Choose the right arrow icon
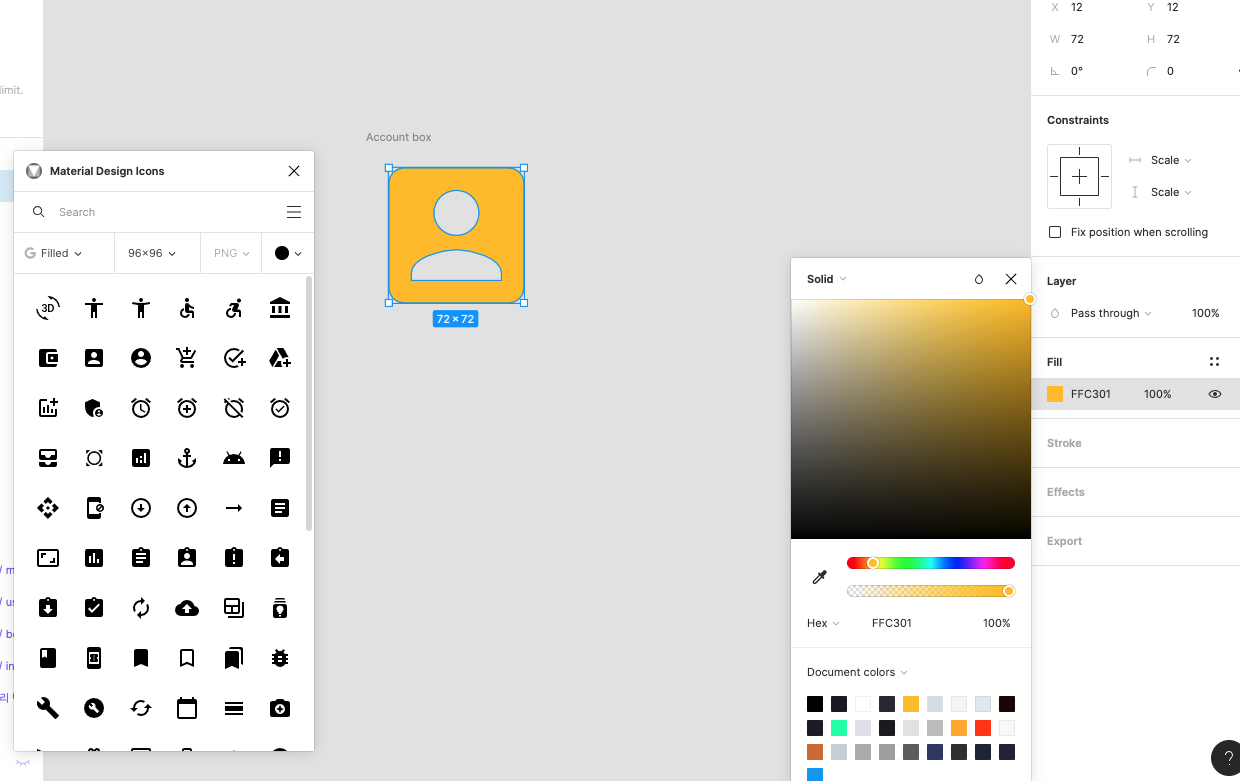Image resolution: width=1240 pixels, height=781 pixels. (234, 508)
